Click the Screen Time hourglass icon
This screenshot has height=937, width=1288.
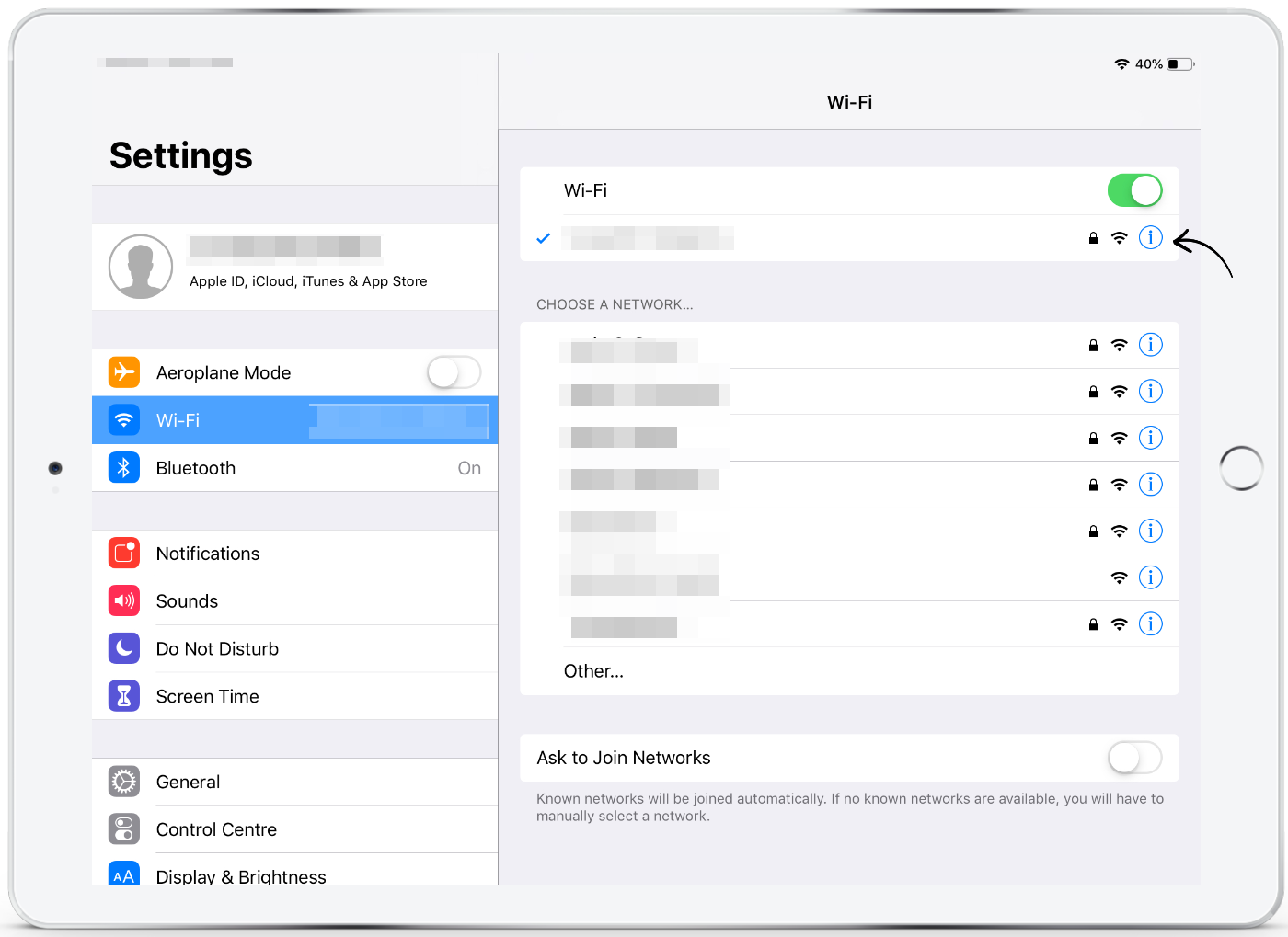coord(124,696)
